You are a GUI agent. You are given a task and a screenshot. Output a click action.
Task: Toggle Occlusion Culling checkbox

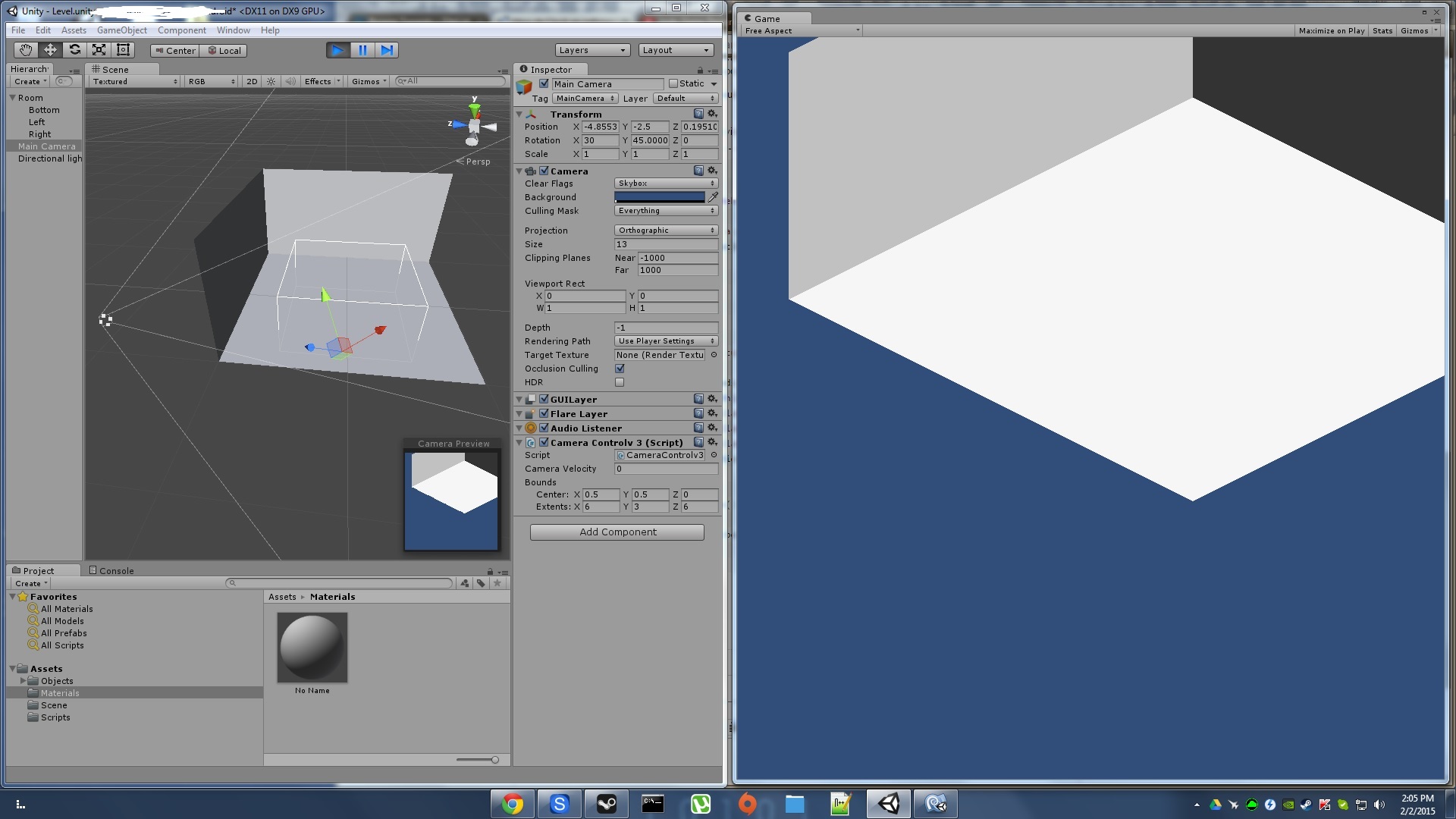[x=620, y=369]
